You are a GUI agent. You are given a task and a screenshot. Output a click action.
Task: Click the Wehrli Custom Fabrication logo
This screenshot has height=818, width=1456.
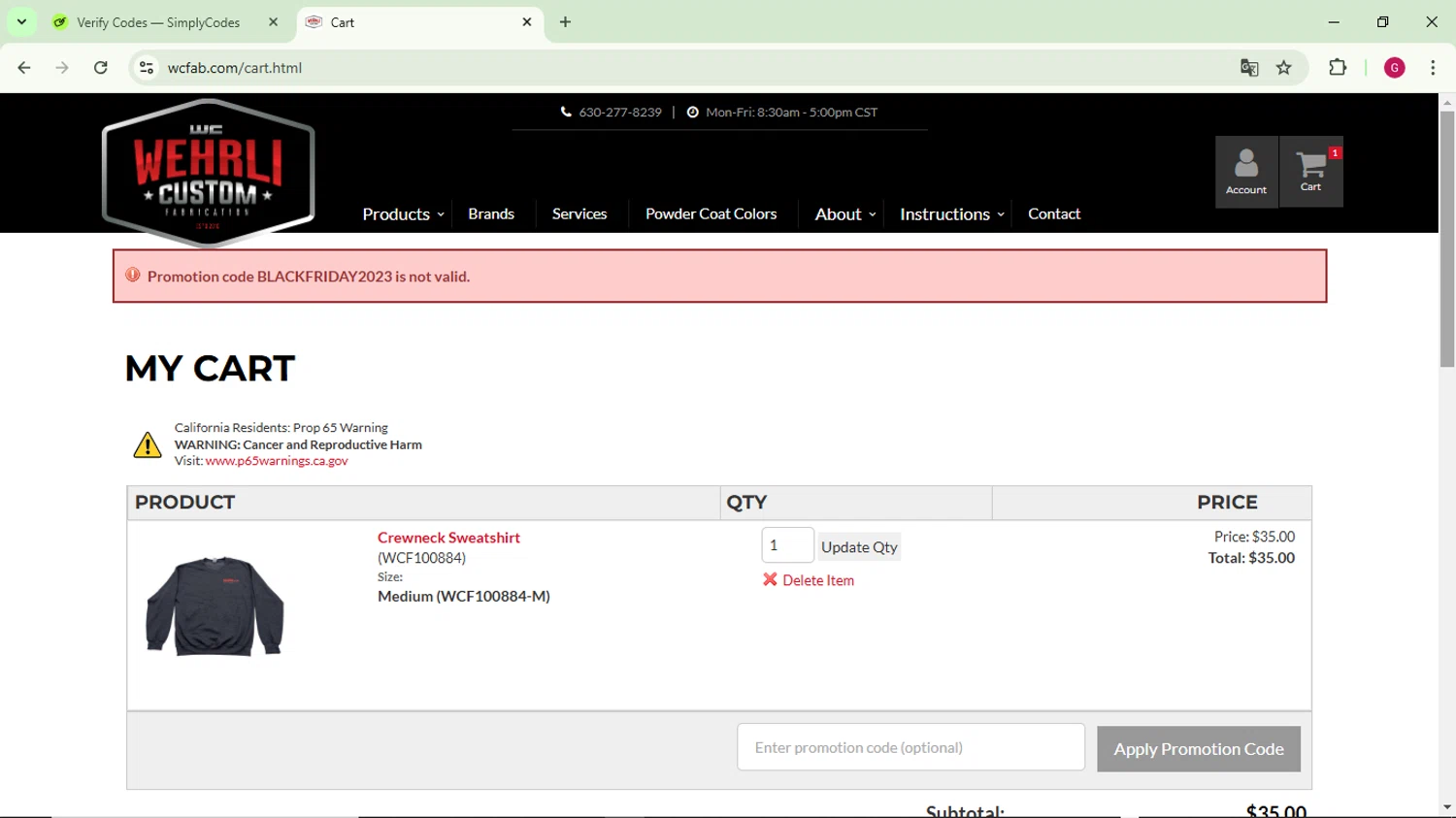[208, 173]
